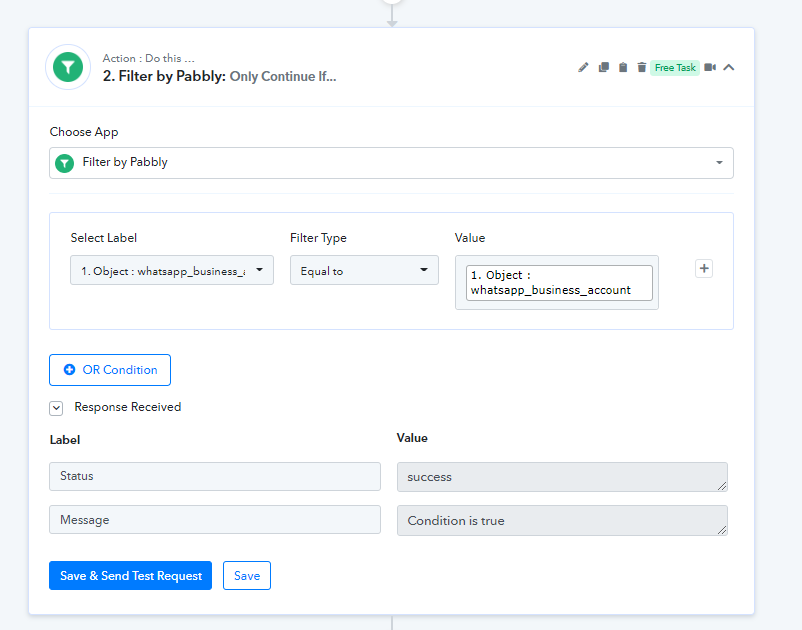Add an OR Condition
Screen dimensions: 802x630
tap(110, 370)
